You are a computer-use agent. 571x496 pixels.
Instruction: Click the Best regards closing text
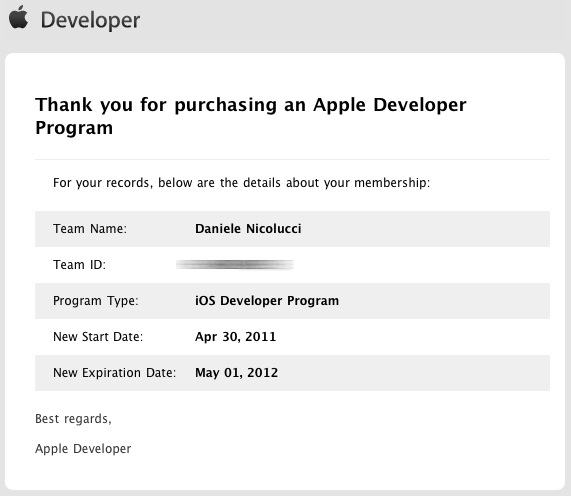tap(73, 419)
